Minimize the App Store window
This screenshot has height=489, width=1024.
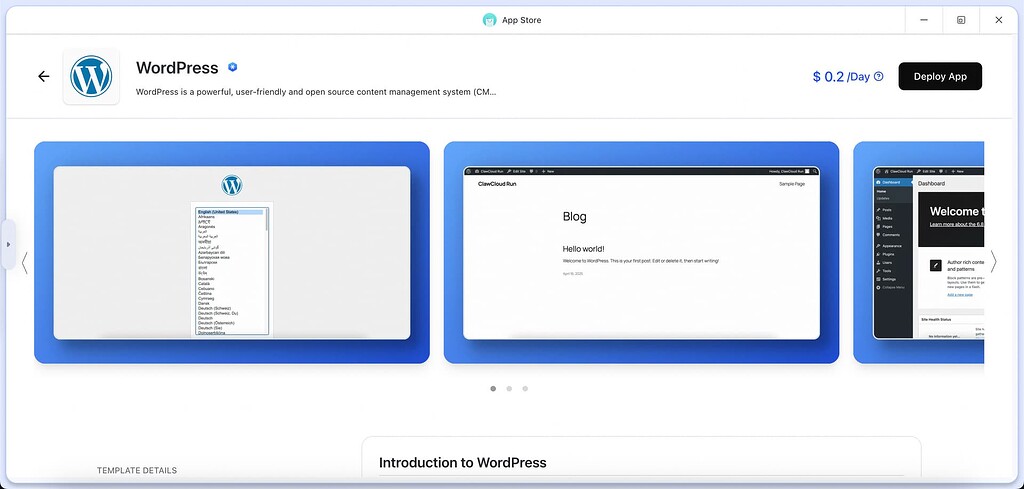(x=924, y=20)
